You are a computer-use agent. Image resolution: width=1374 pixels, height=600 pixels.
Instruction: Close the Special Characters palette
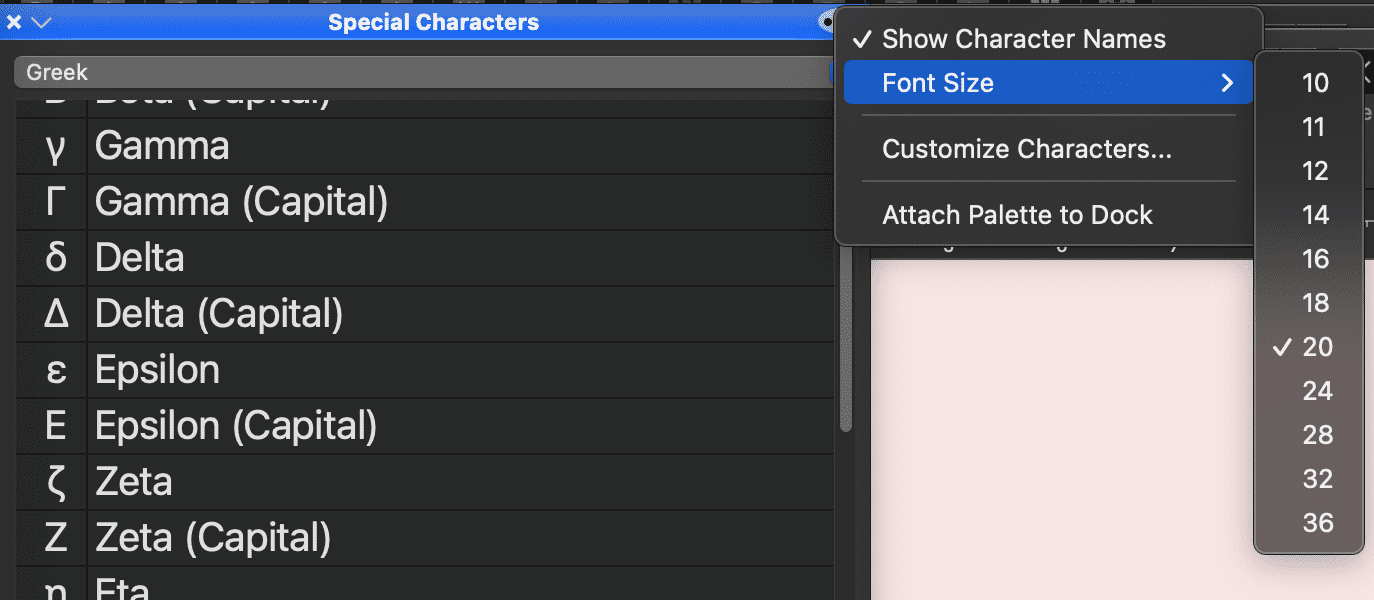pos(14,22)
